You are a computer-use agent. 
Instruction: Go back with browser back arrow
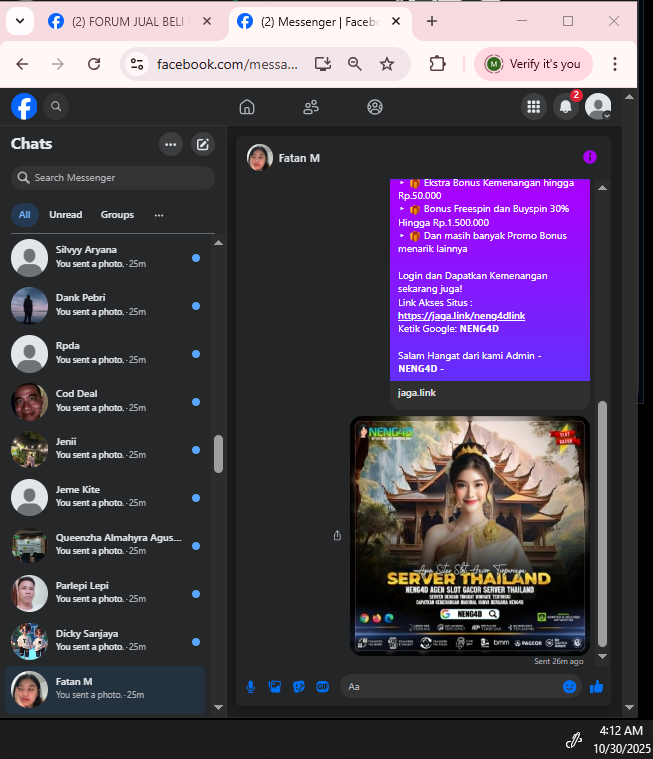click(22, 64)
